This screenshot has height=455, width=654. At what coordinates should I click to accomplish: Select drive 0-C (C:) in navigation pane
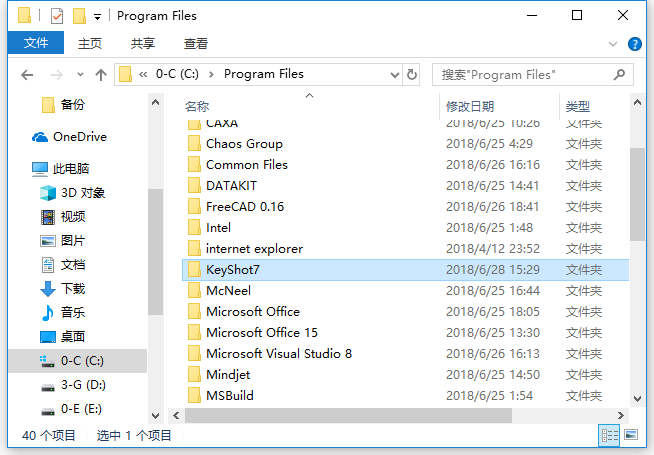(78, 361)
